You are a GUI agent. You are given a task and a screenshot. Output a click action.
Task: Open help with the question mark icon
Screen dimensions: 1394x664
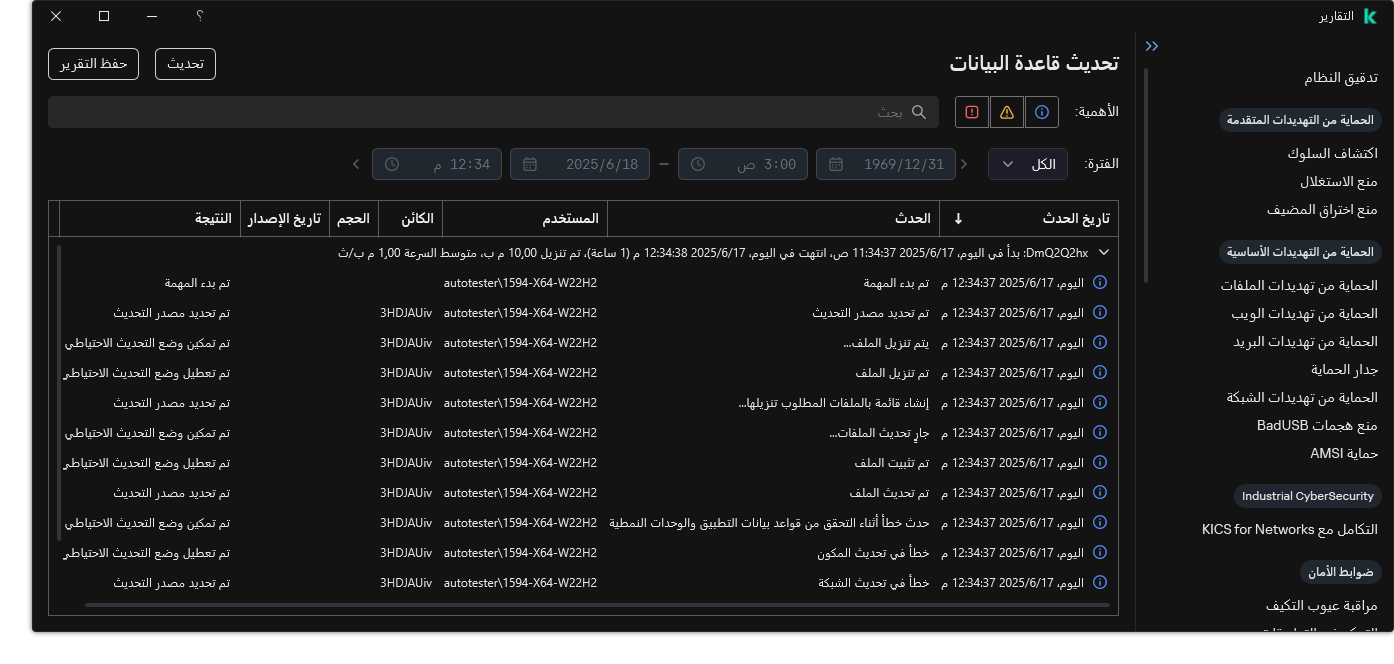click(x=200, y=16)
